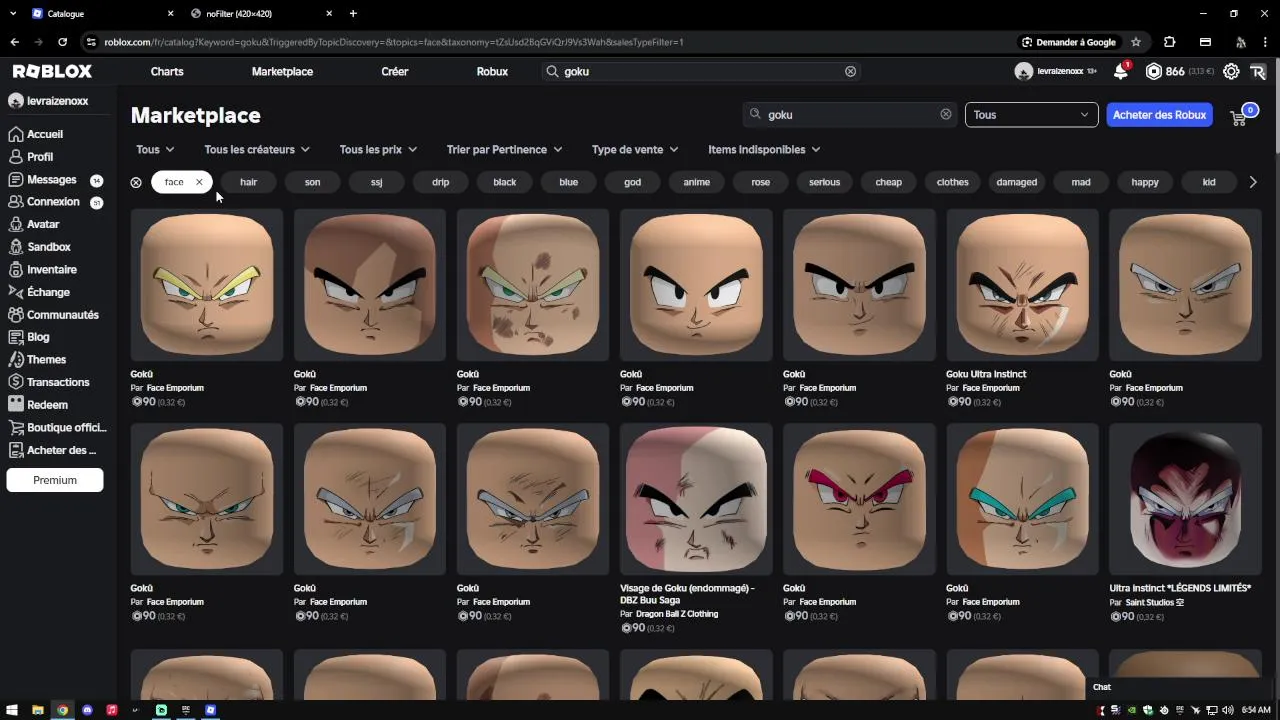Image resolution: width=1280 pixels, height=720 pixels.
Task: Expand the Tous les créateurs filter
Action: 257,150
